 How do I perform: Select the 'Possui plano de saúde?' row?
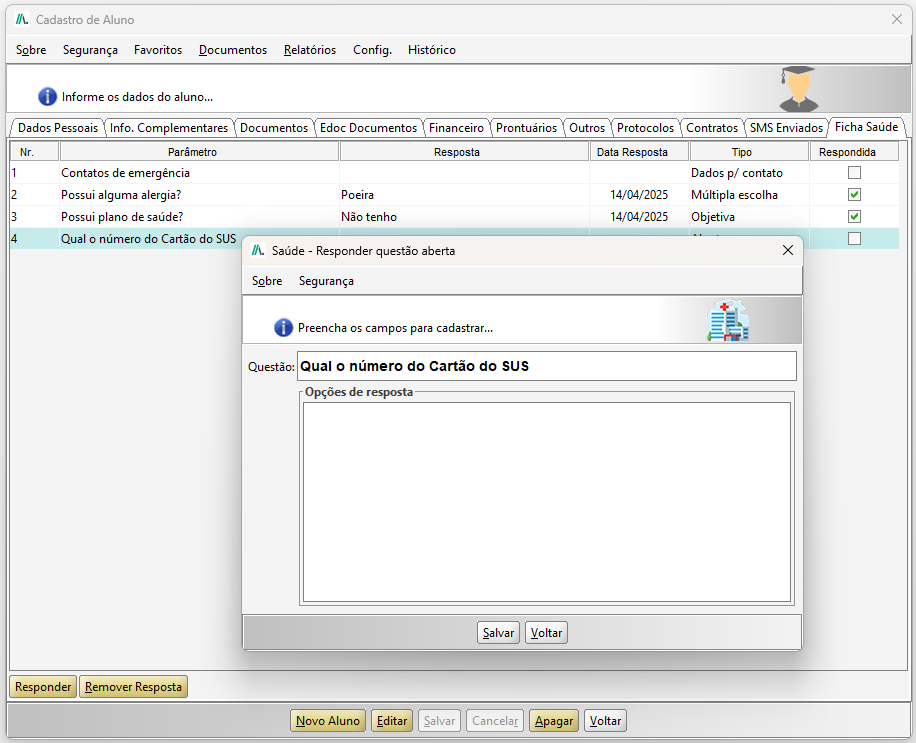[454, 217]
